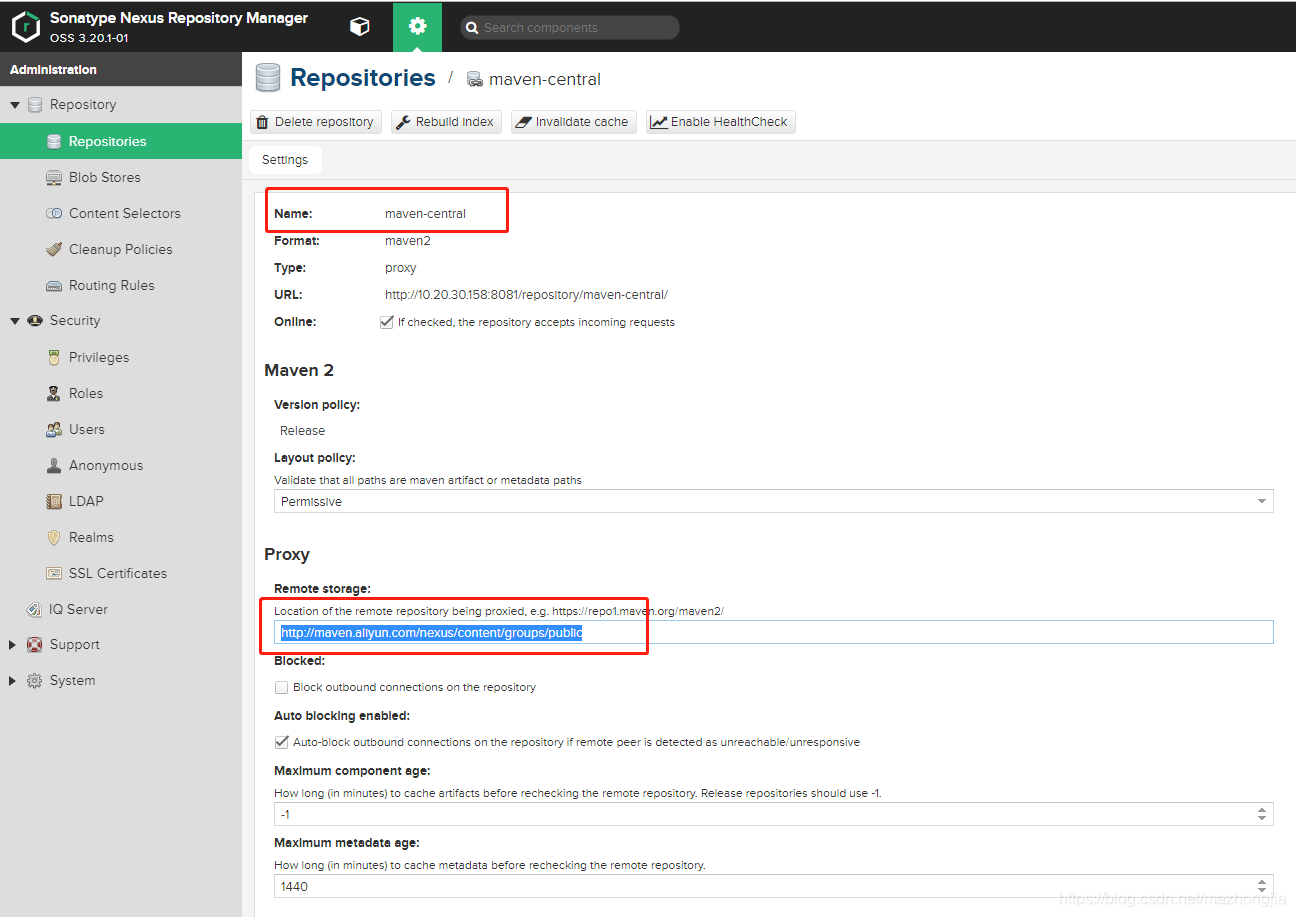Screen dimensions: 1296x917
Task: Click the search magnifier icon
Action: (x=471, y=28)
